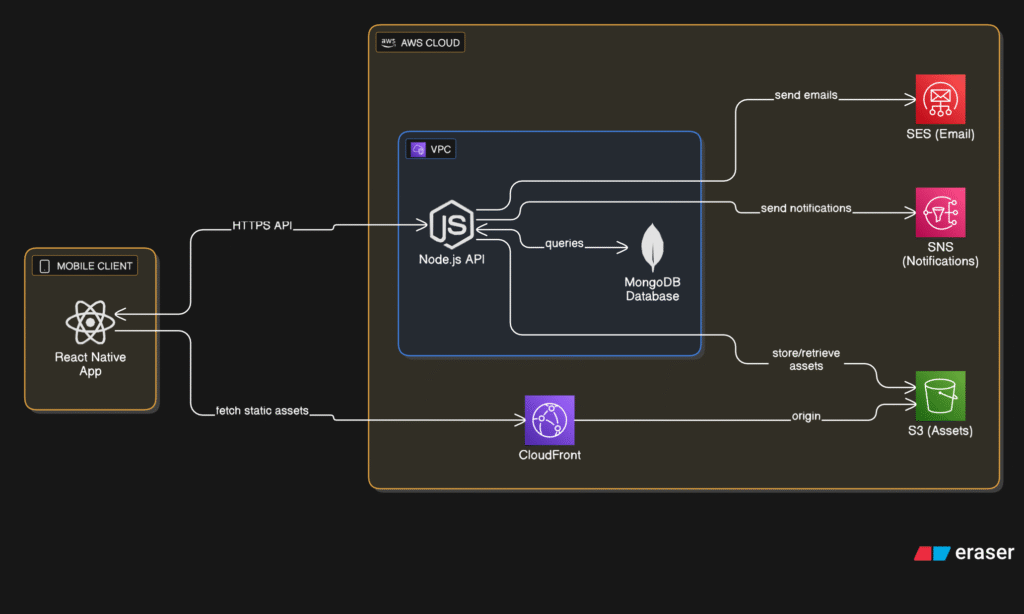Select the S3 Assets bucket icon

(940, 396)
